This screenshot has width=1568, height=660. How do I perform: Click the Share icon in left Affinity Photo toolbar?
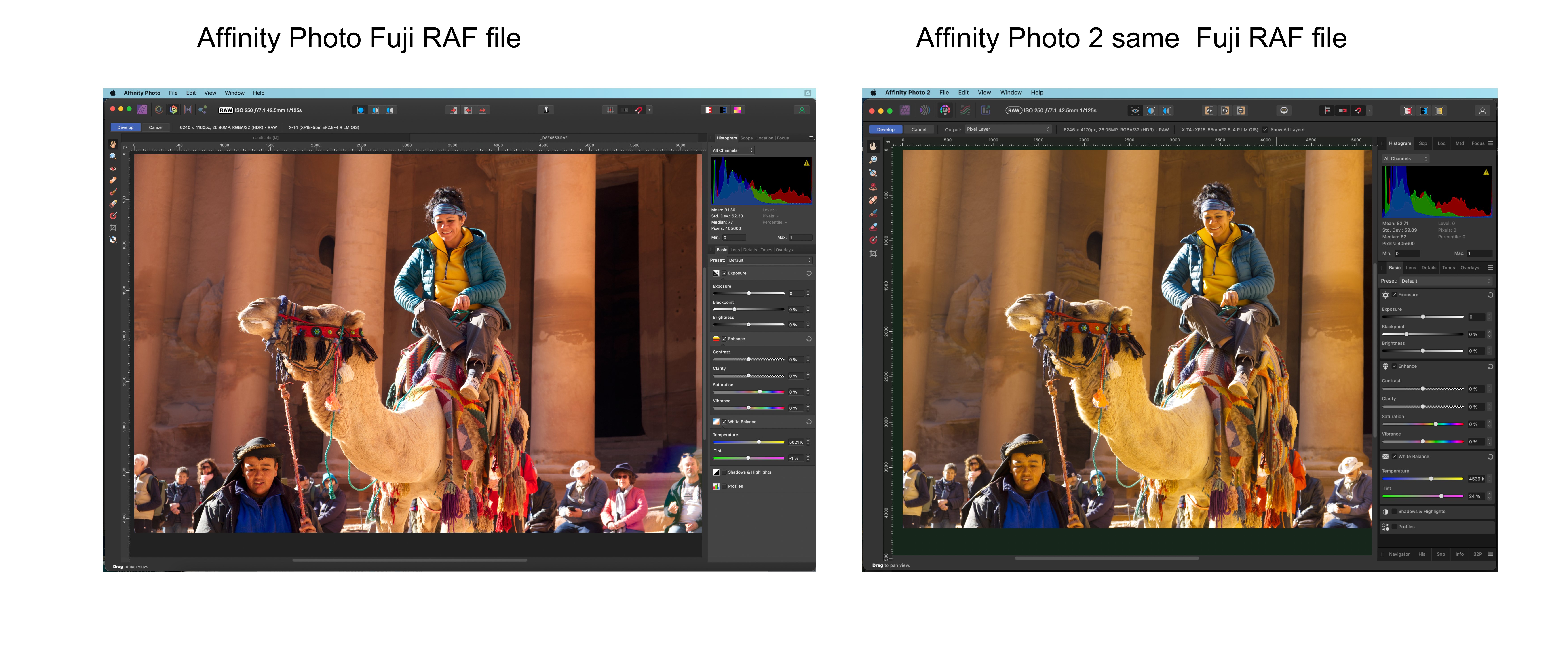click(203, 110)
